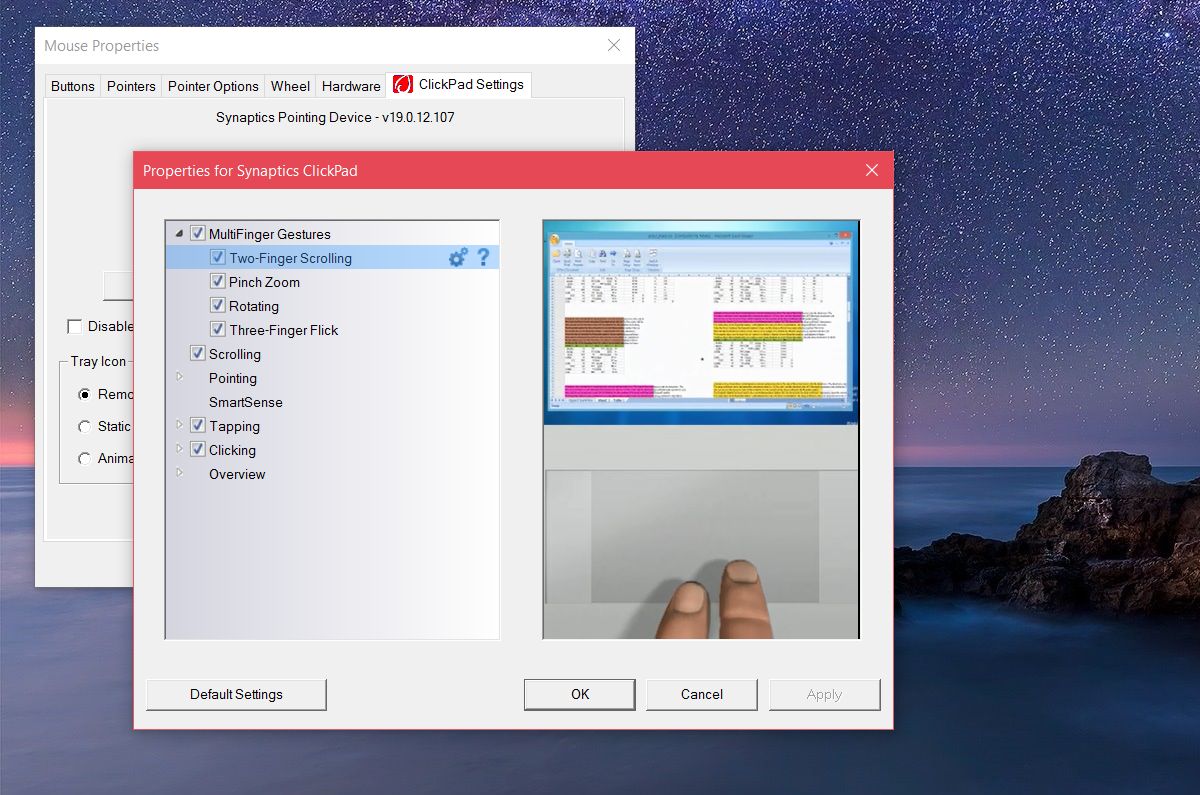
Task: Open help for Two-Finger Scrolling
Action: (x=483, y=258)
